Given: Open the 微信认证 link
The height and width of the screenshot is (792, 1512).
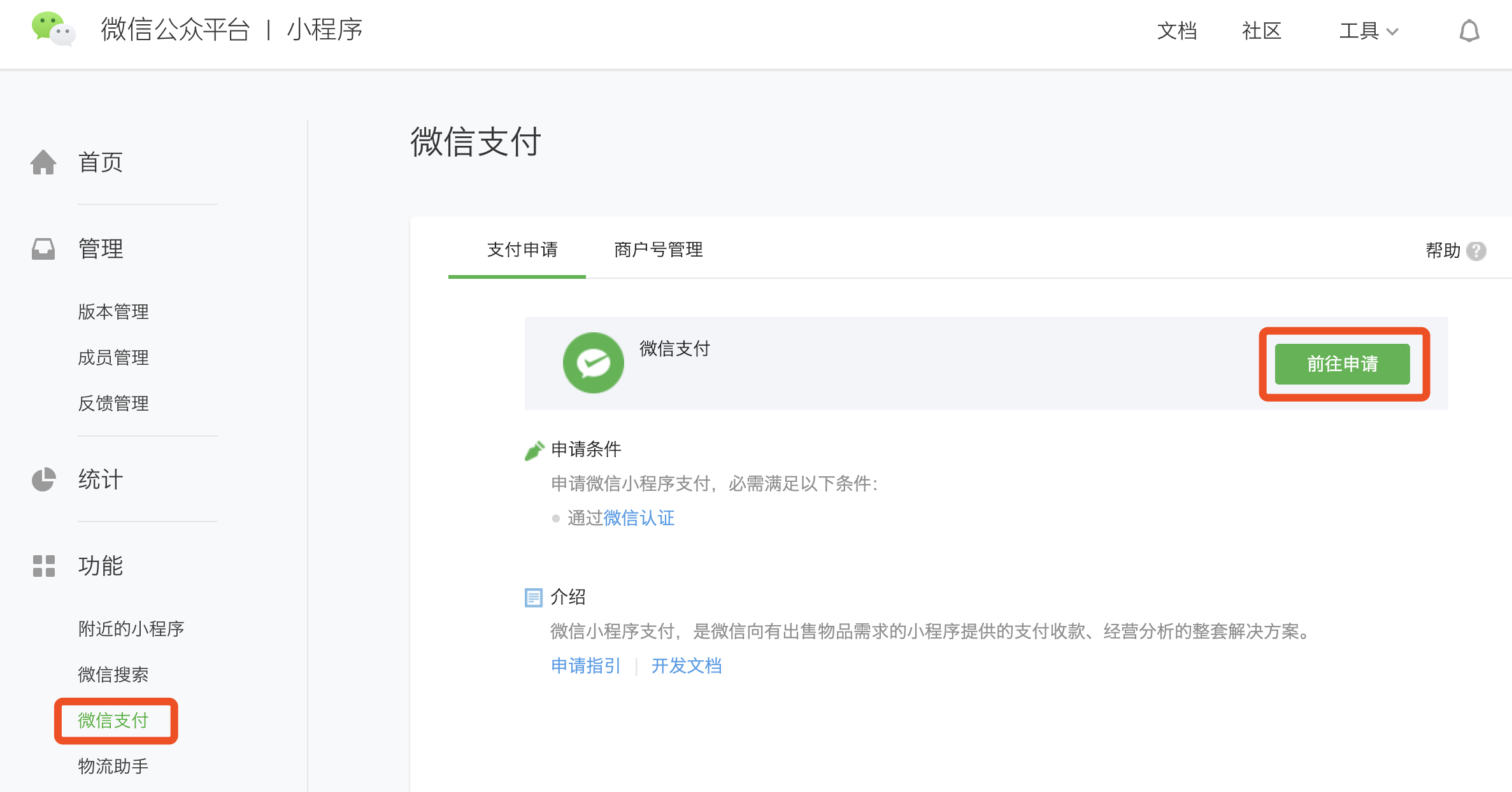Looking at the screenshot, I should point(639,518).
